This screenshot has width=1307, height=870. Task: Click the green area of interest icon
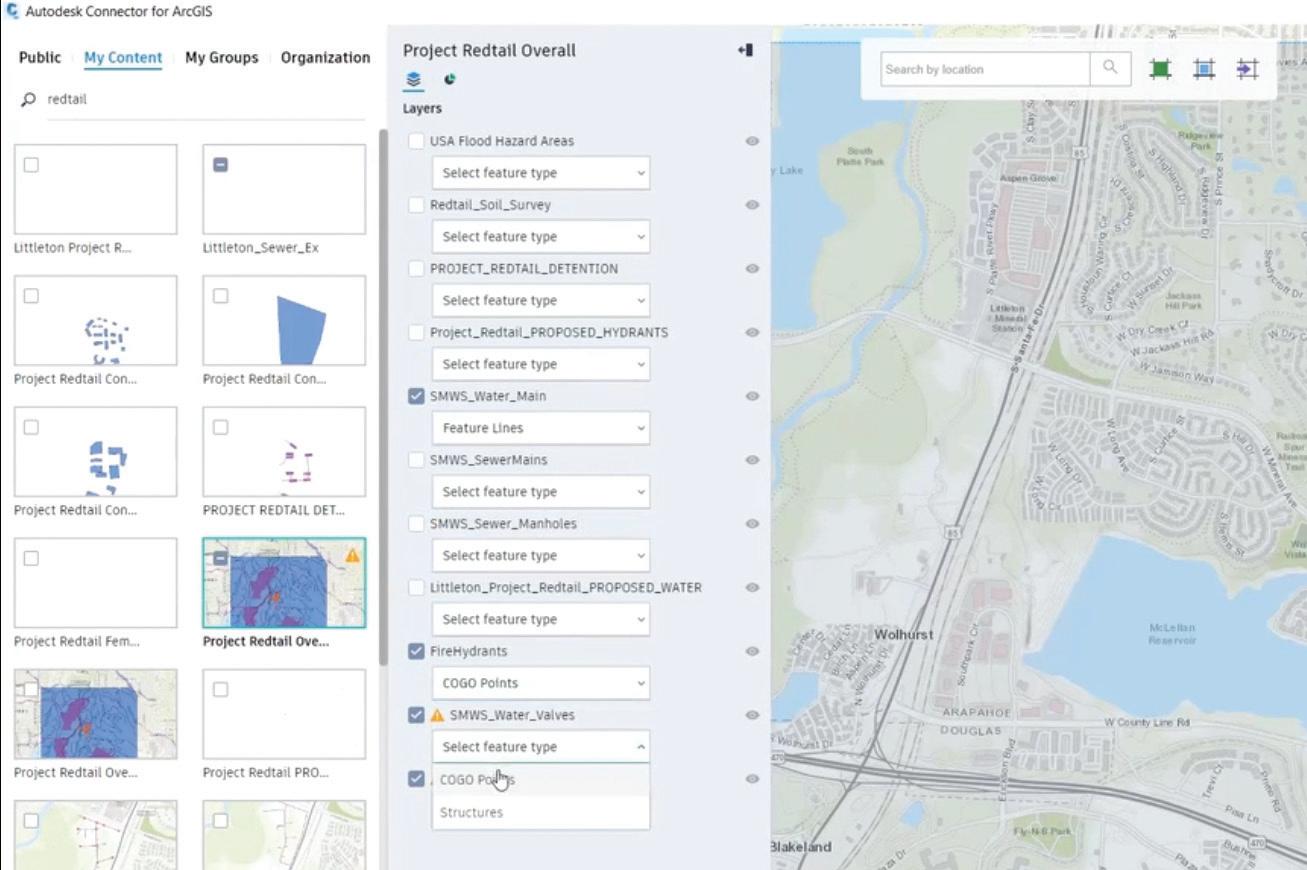(1160, 69)
